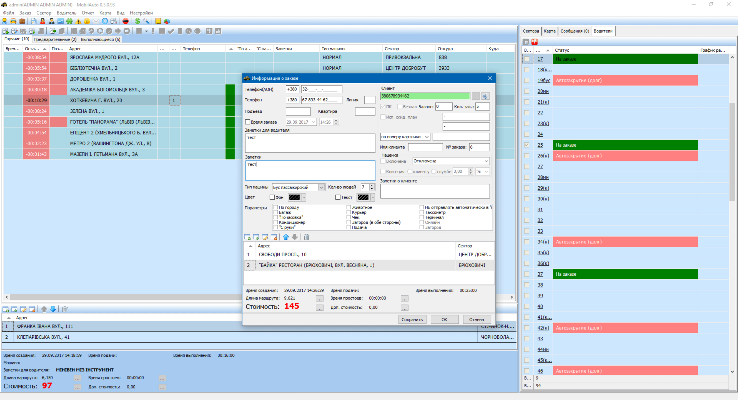Switch to the Сообщения tab
Viewport: 738px width, 400px height.
(576, 31)
